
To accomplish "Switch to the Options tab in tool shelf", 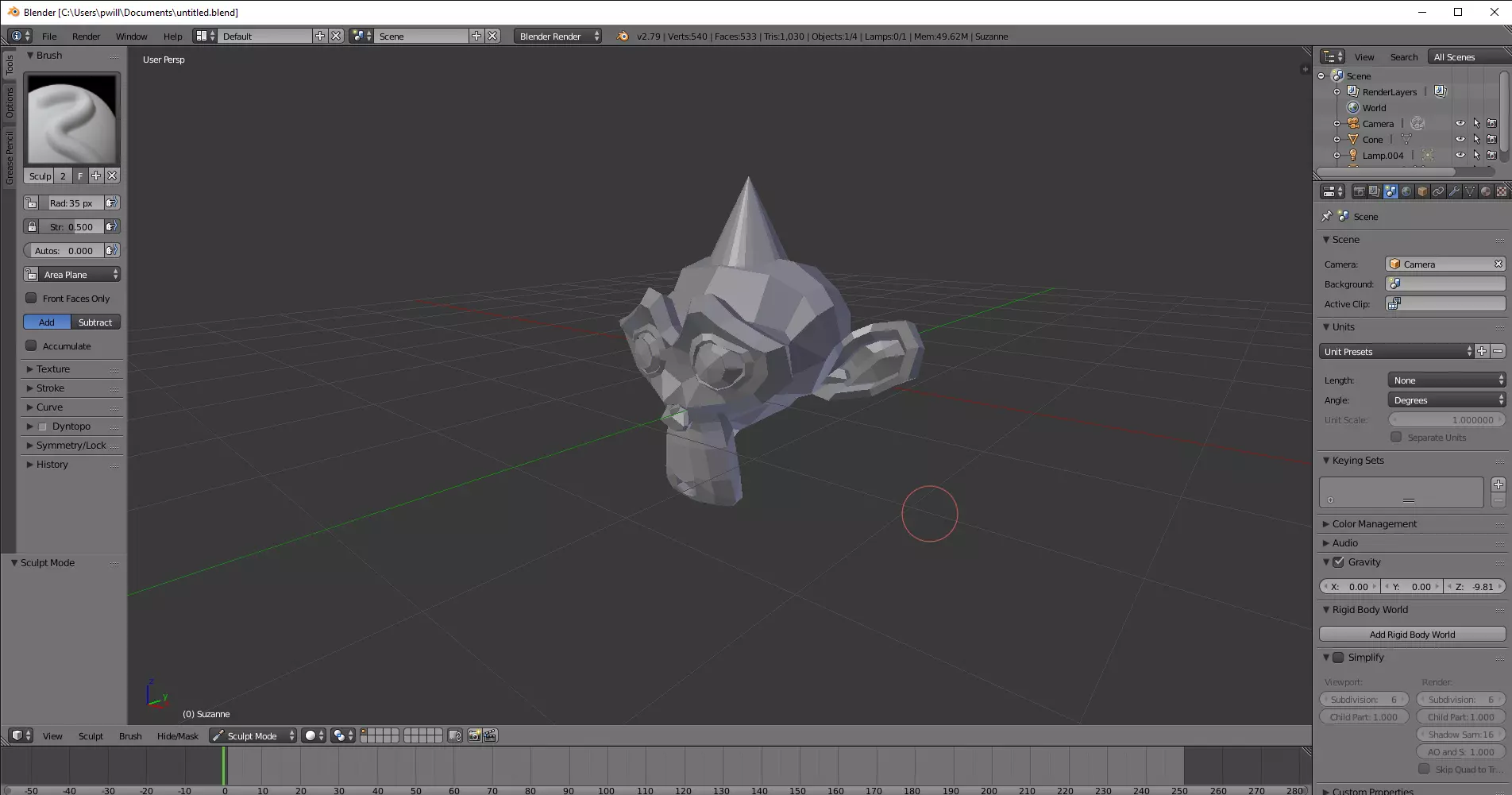I will click(x=10, y=102).
